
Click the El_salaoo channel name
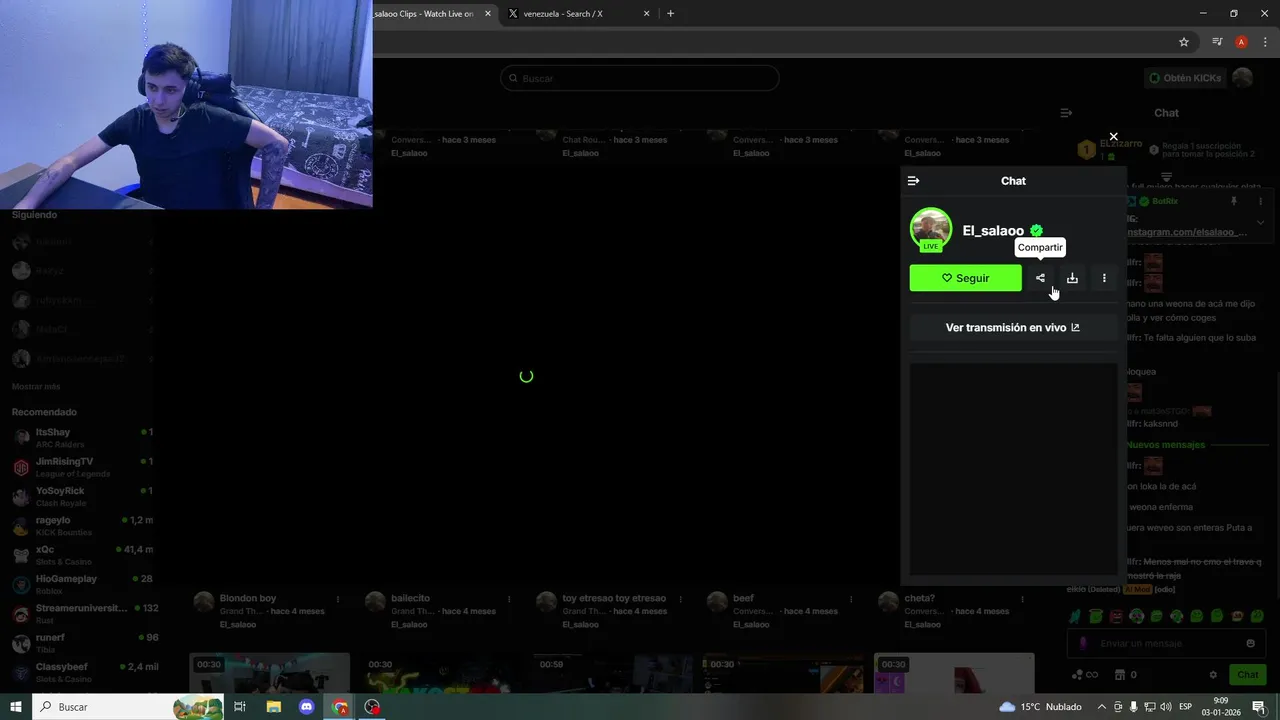[993, 231]
